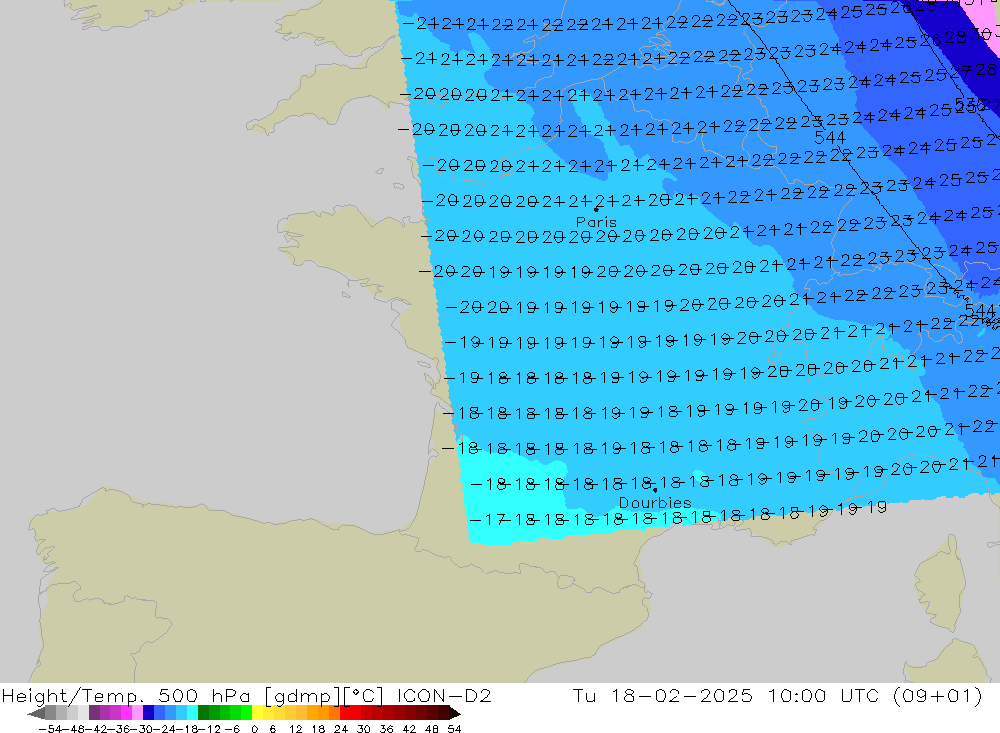The height and width of the screenshot is (733, 1000).
Task: Click the 'ICON-D2' model name
Action: point(444,695)
